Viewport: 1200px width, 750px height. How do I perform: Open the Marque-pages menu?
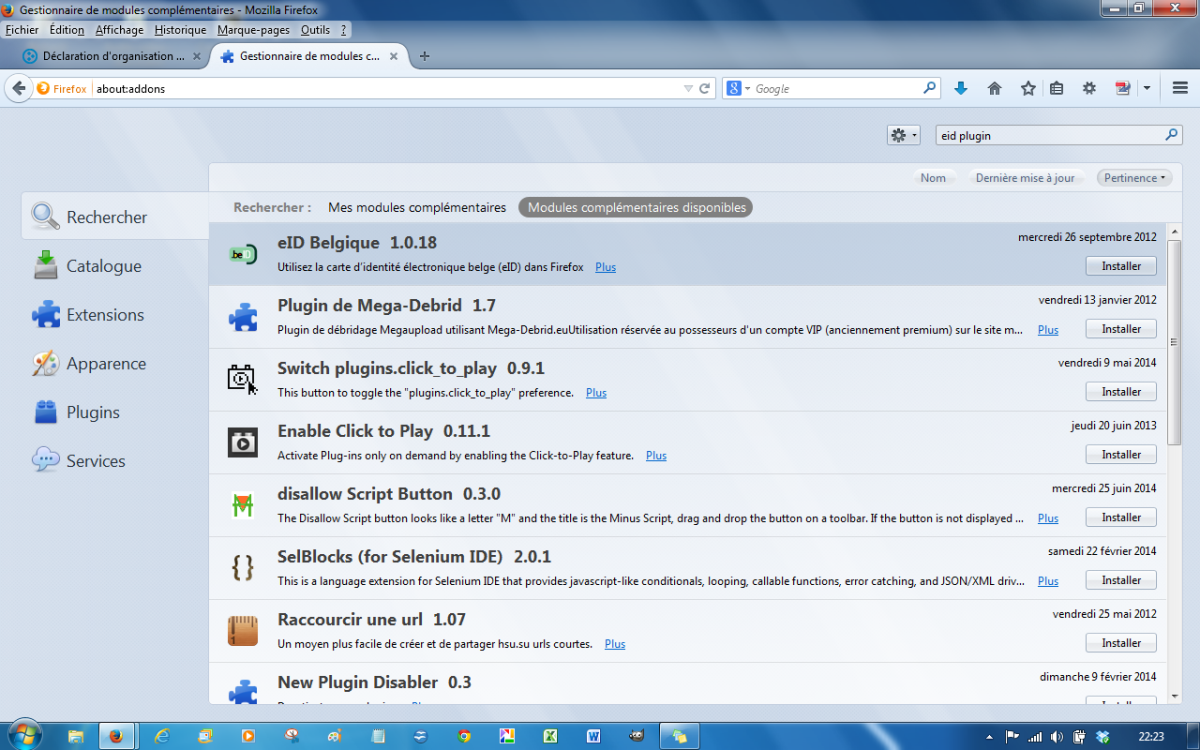254,30
